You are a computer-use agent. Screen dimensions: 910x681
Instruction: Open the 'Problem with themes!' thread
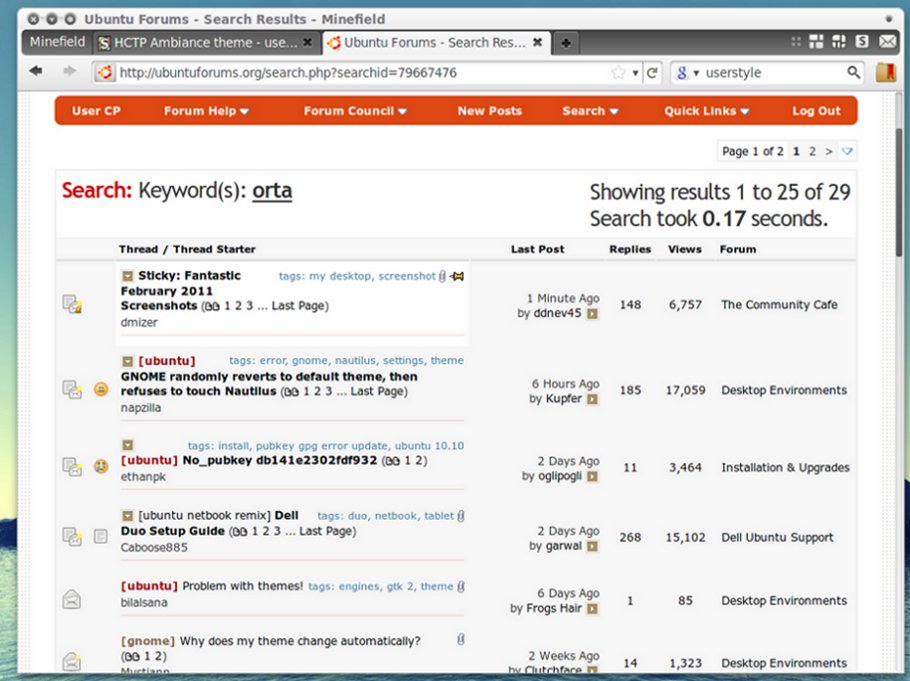(x=242, y=586)
